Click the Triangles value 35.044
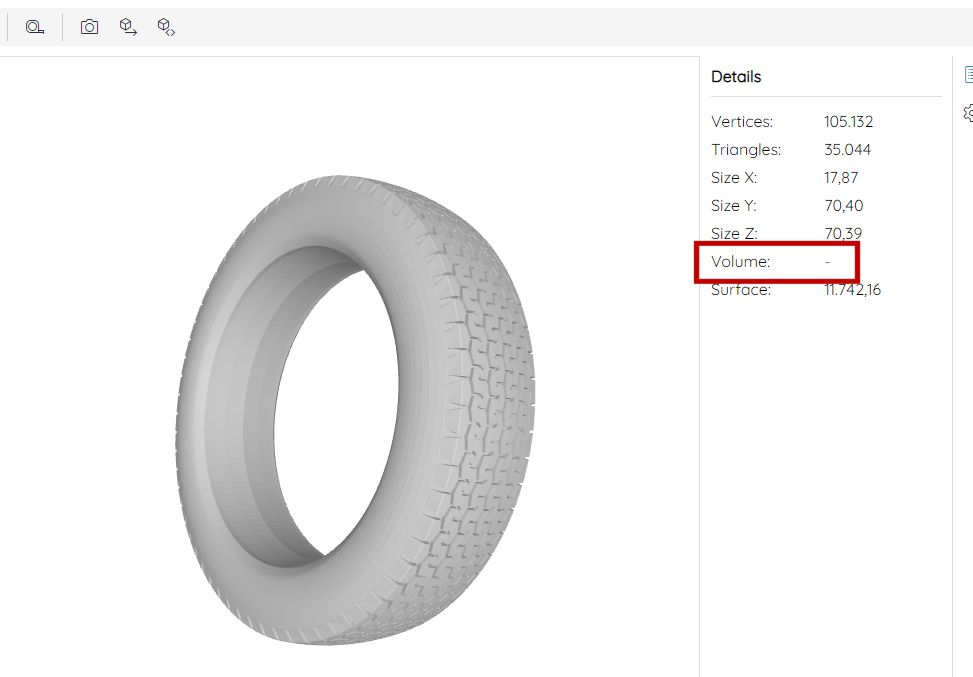The image size is (973, 677). [847, 149]
